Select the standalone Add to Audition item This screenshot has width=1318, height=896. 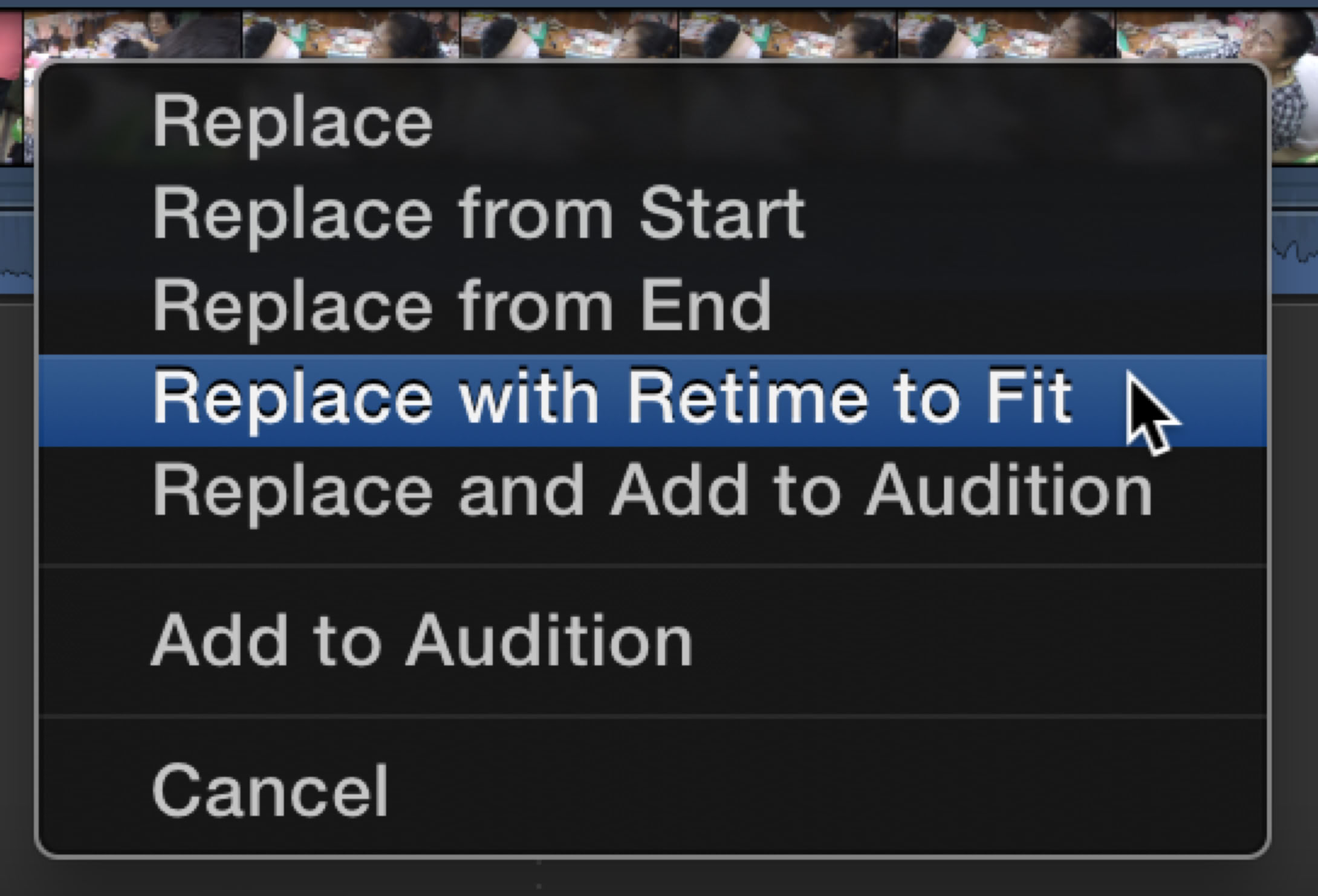[x=422, y=641]
